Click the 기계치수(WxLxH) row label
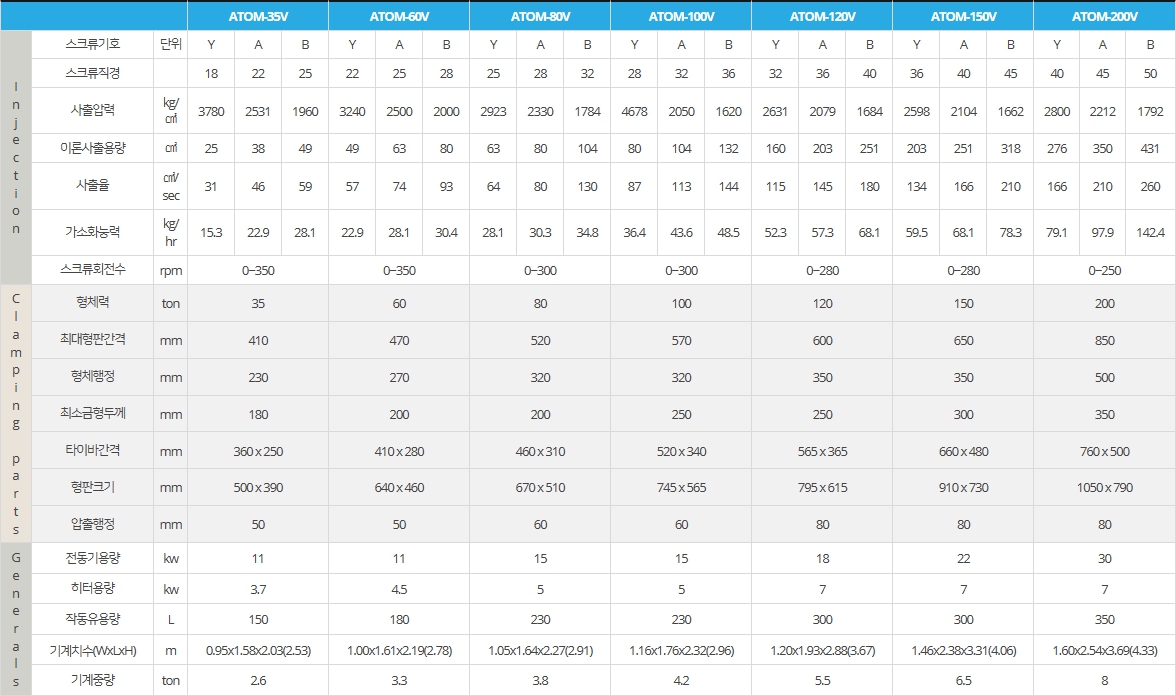This screenshot has width=1176, height=696. click(x=93, y=650)
